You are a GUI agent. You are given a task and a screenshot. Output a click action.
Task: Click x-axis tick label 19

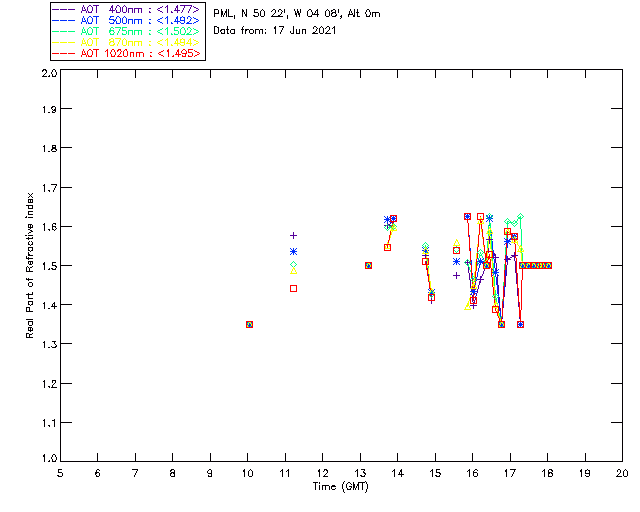[585, 473]
